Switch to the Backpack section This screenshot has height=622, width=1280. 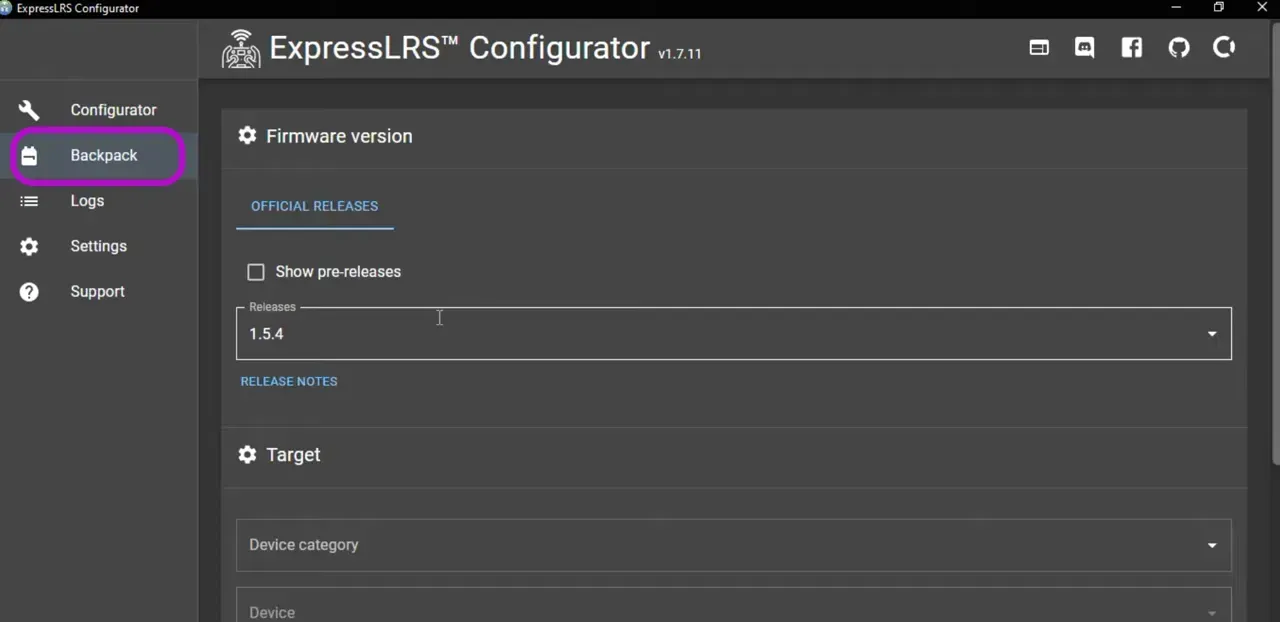(103, 155)
